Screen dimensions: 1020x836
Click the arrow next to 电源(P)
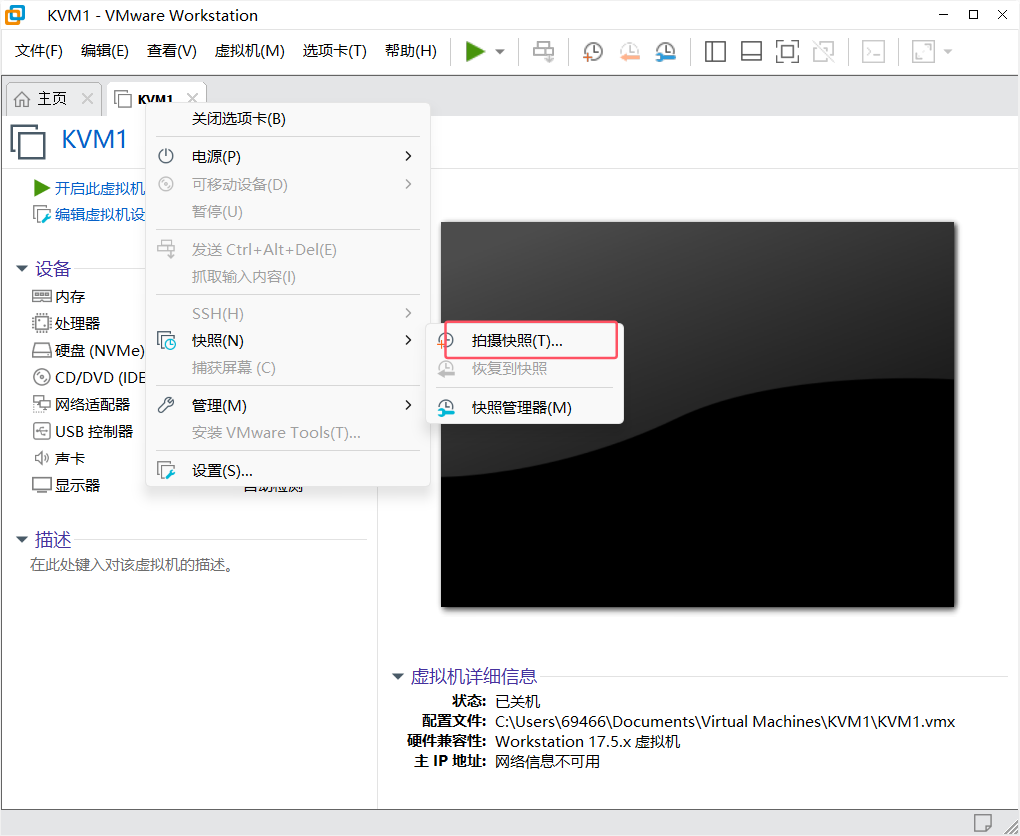click(408, 156)
